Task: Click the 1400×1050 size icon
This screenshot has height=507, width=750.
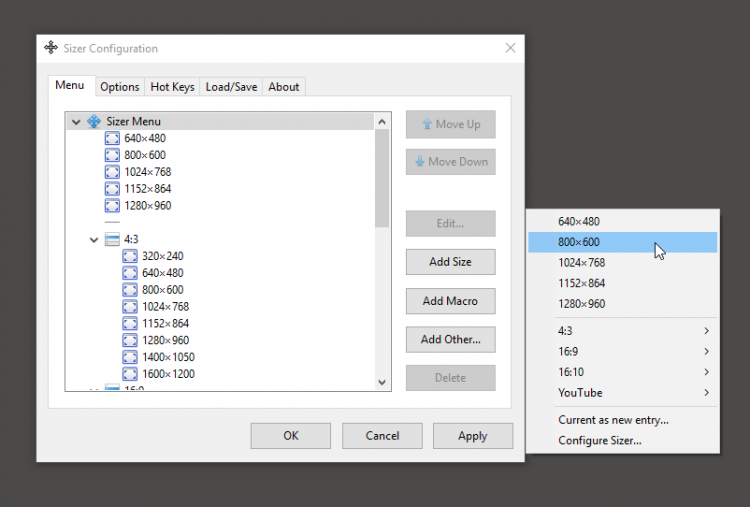Action: [130, 357]
